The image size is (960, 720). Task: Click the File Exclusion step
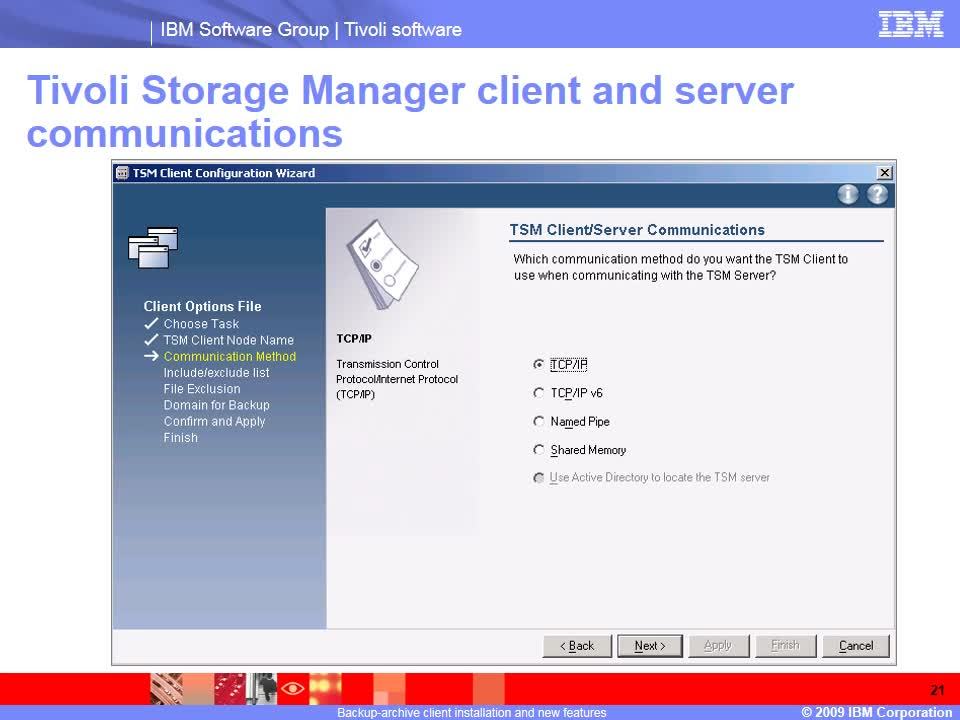point(201,389)
